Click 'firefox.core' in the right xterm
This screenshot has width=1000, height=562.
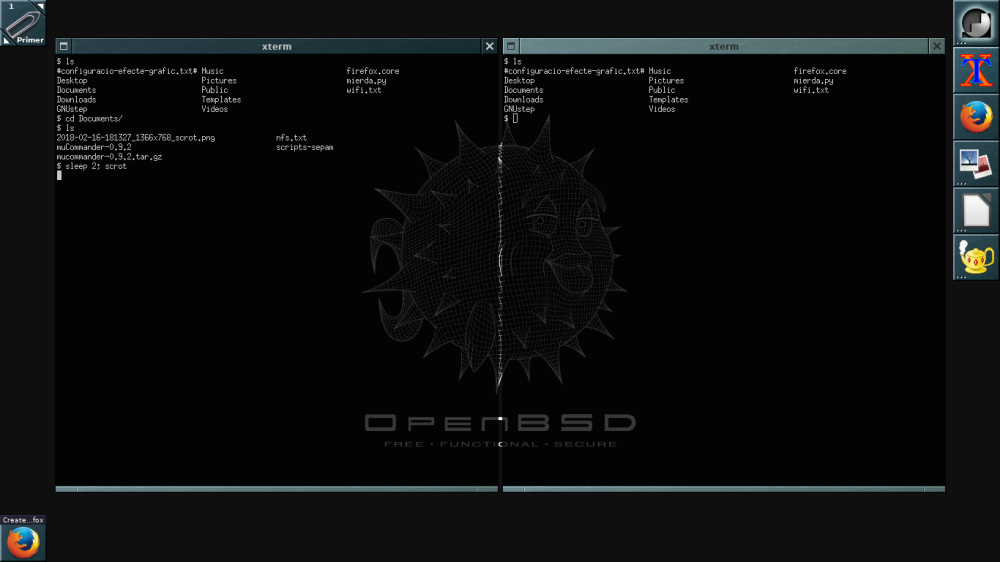pos(820,71)
